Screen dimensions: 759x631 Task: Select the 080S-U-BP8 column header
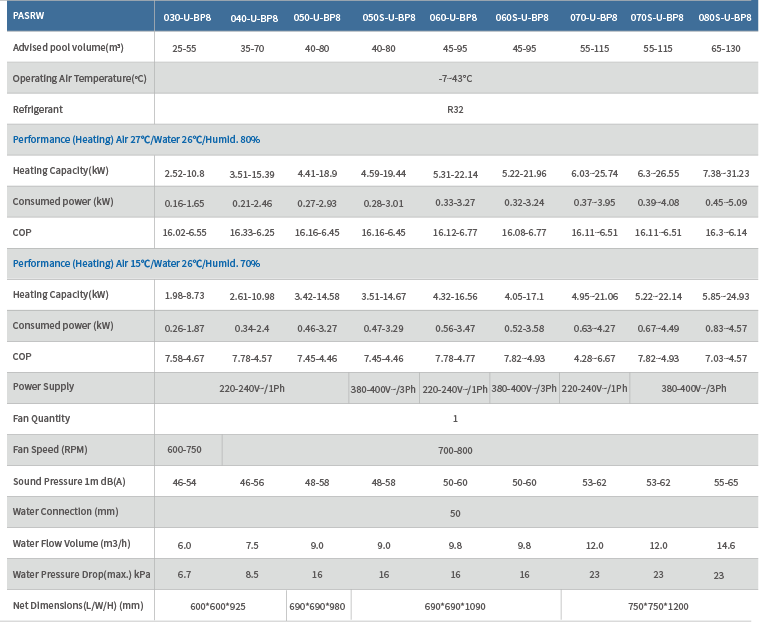(725, 18)
